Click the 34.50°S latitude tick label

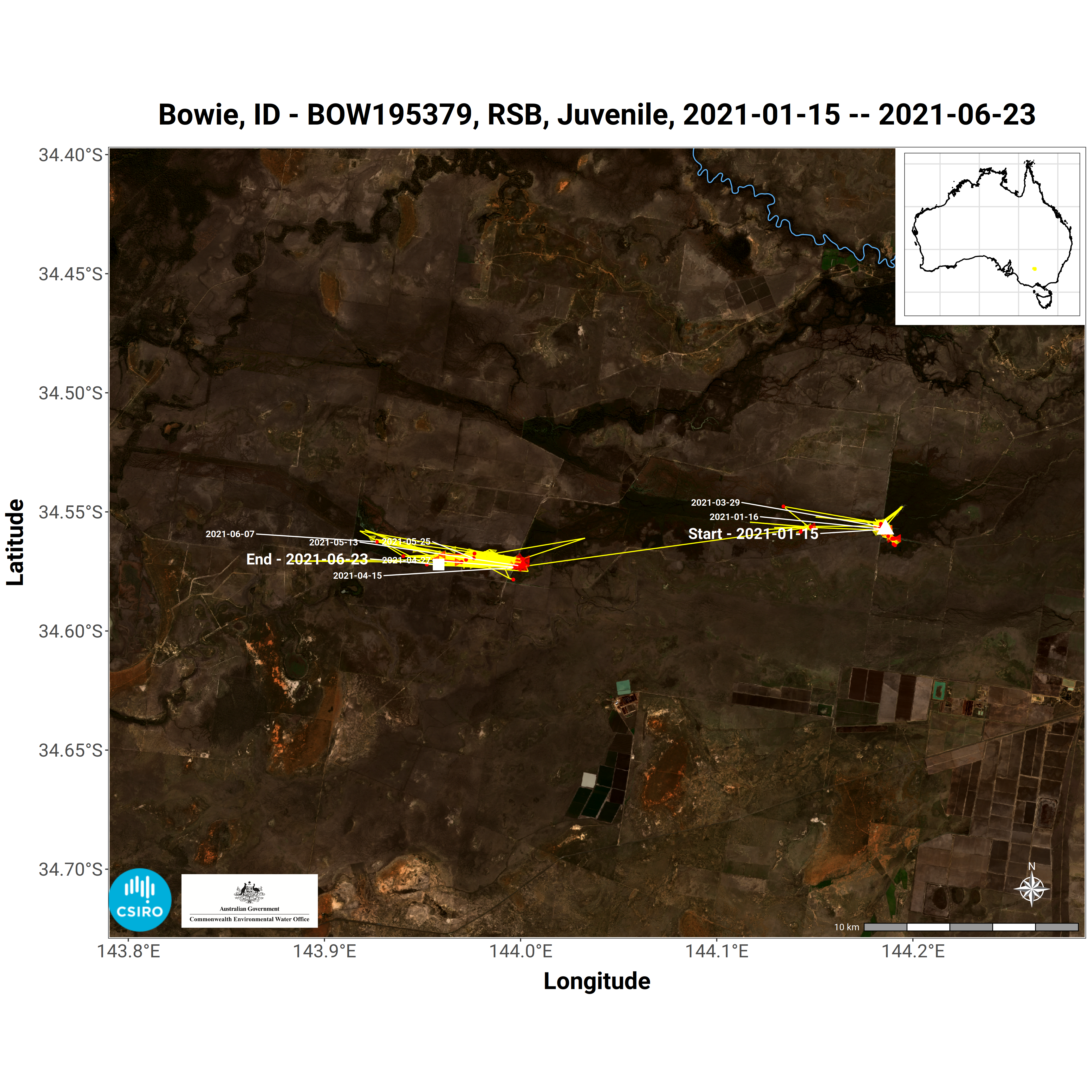71,393
